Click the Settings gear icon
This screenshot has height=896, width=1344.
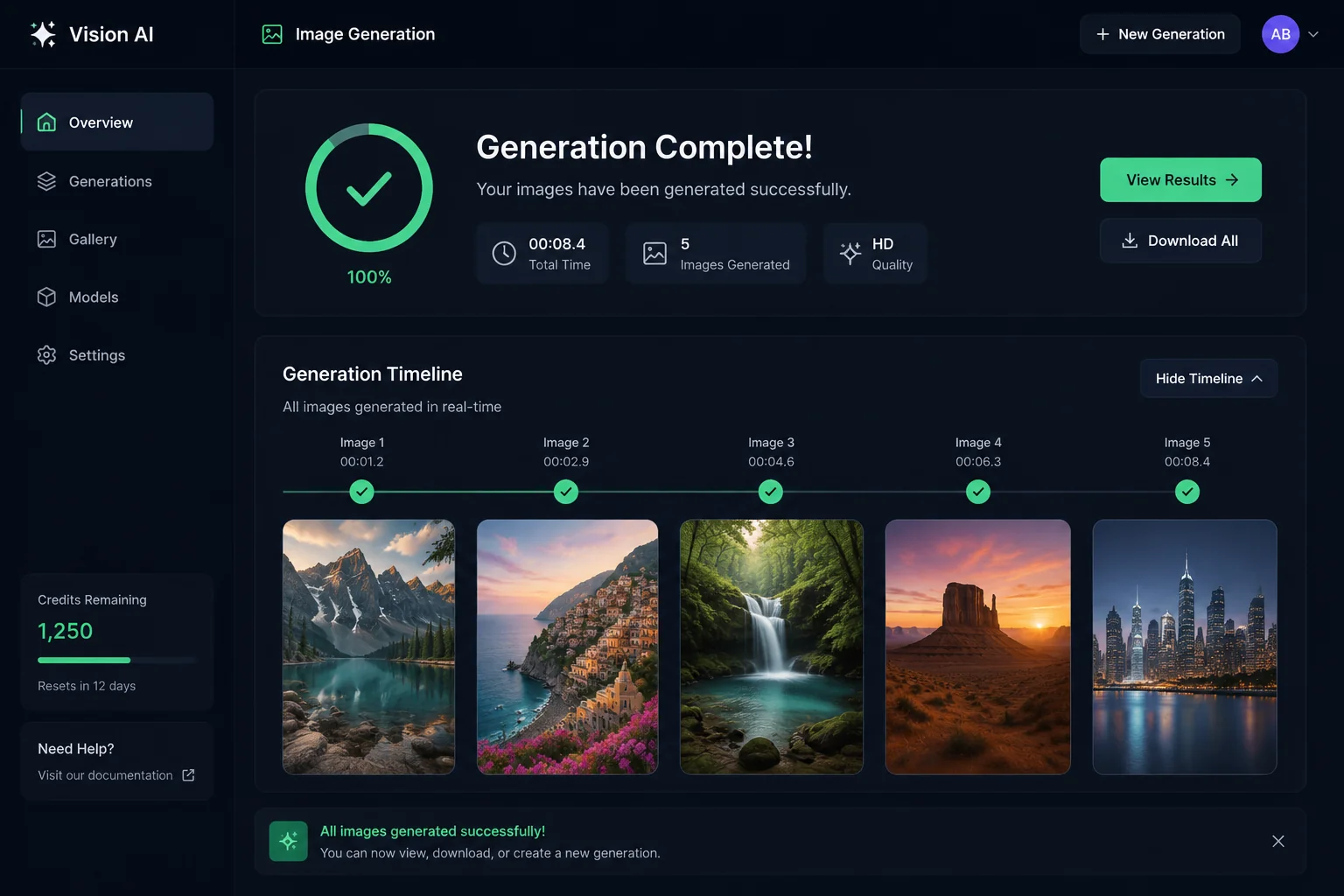(x=46, y=355)
